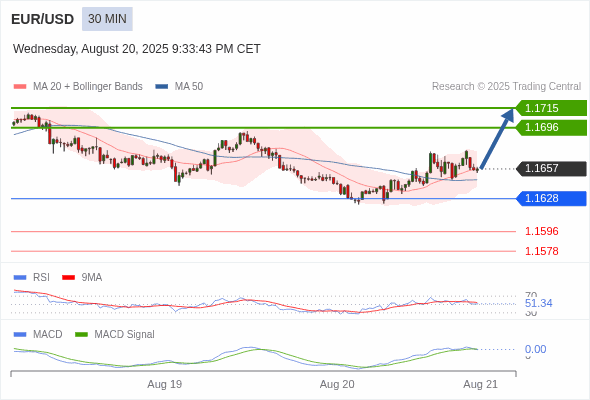Screen dimensions: 590x400
Task: Click the pink MA 20 legend swatch
Action: 20,87
